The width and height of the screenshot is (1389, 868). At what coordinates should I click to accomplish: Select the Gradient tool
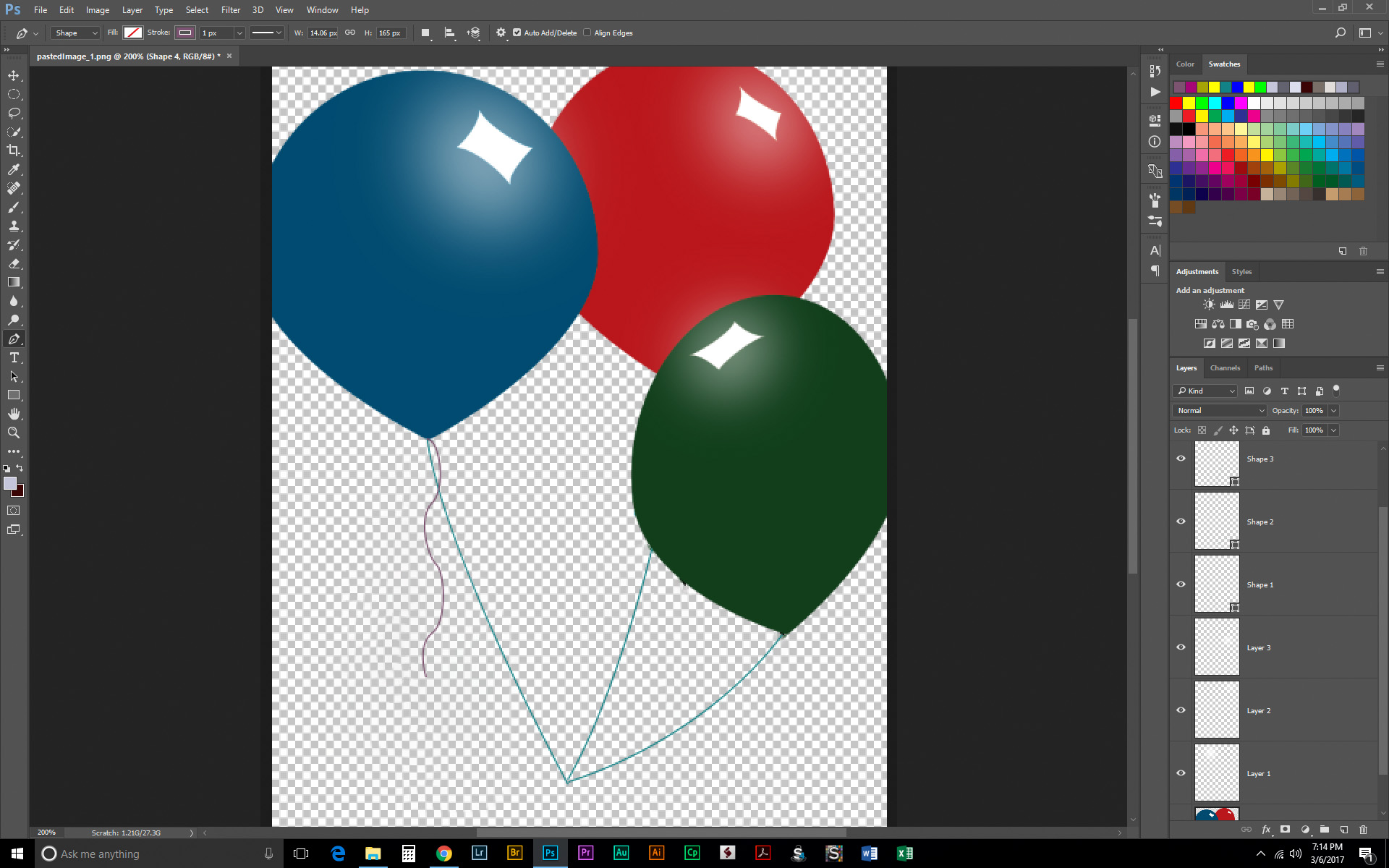click(14, 282)
